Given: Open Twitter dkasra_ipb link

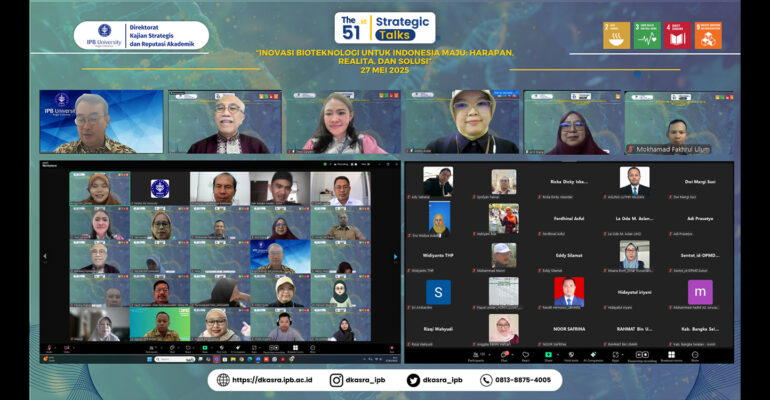Looking at the screenshot, I should point(435,380).
